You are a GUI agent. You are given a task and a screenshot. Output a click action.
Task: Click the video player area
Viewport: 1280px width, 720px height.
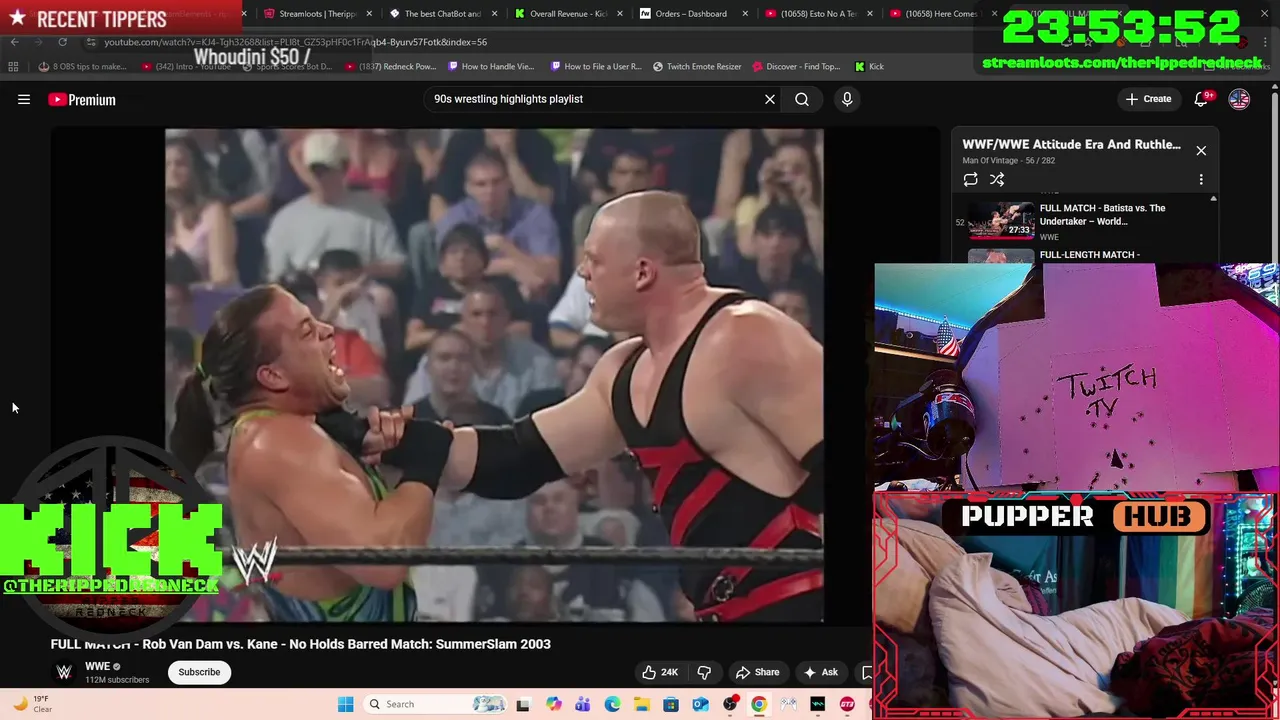coord(494,375)
